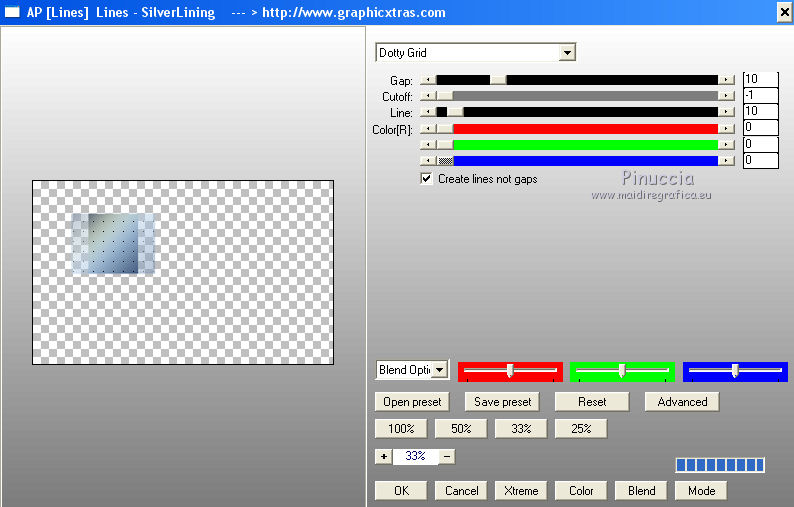Uncheck Create lines not gaps
The image size is (794, 507).
426,179
